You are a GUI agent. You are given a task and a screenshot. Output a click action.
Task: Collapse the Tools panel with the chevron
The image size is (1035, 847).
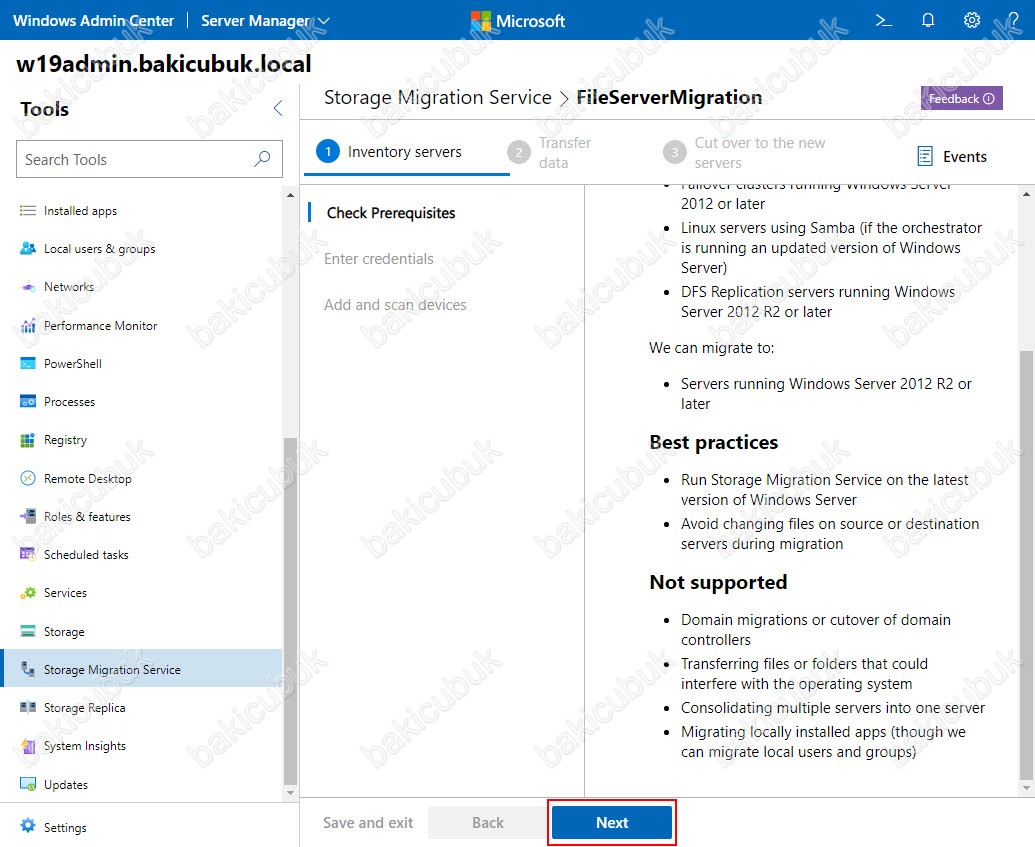[x=278, y=108]
